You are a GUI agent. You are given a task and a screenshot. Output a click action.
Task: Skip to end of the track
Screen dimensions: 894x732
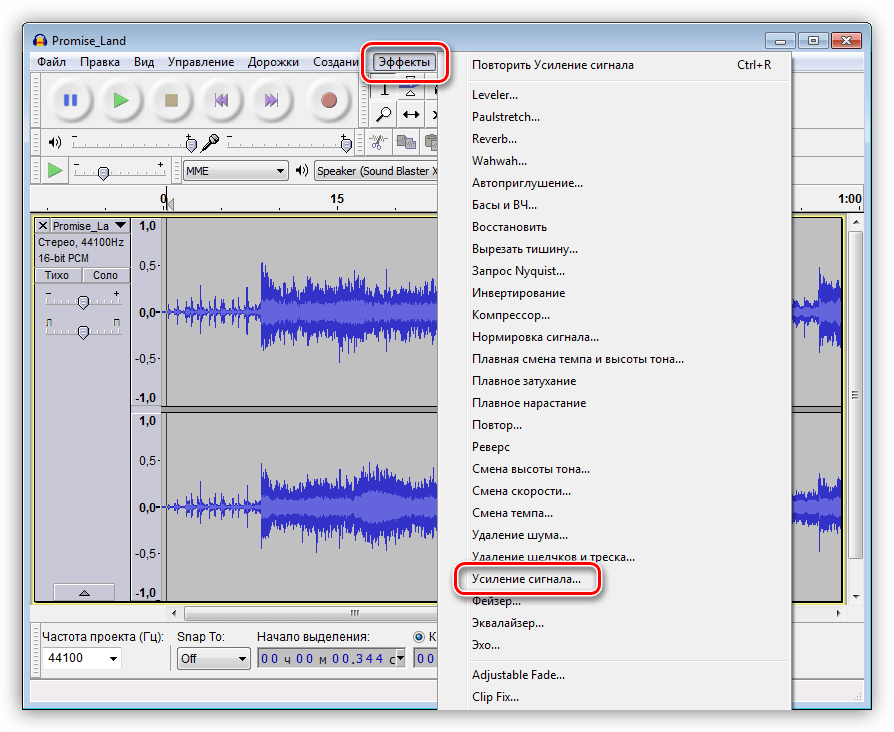(271, 100)
